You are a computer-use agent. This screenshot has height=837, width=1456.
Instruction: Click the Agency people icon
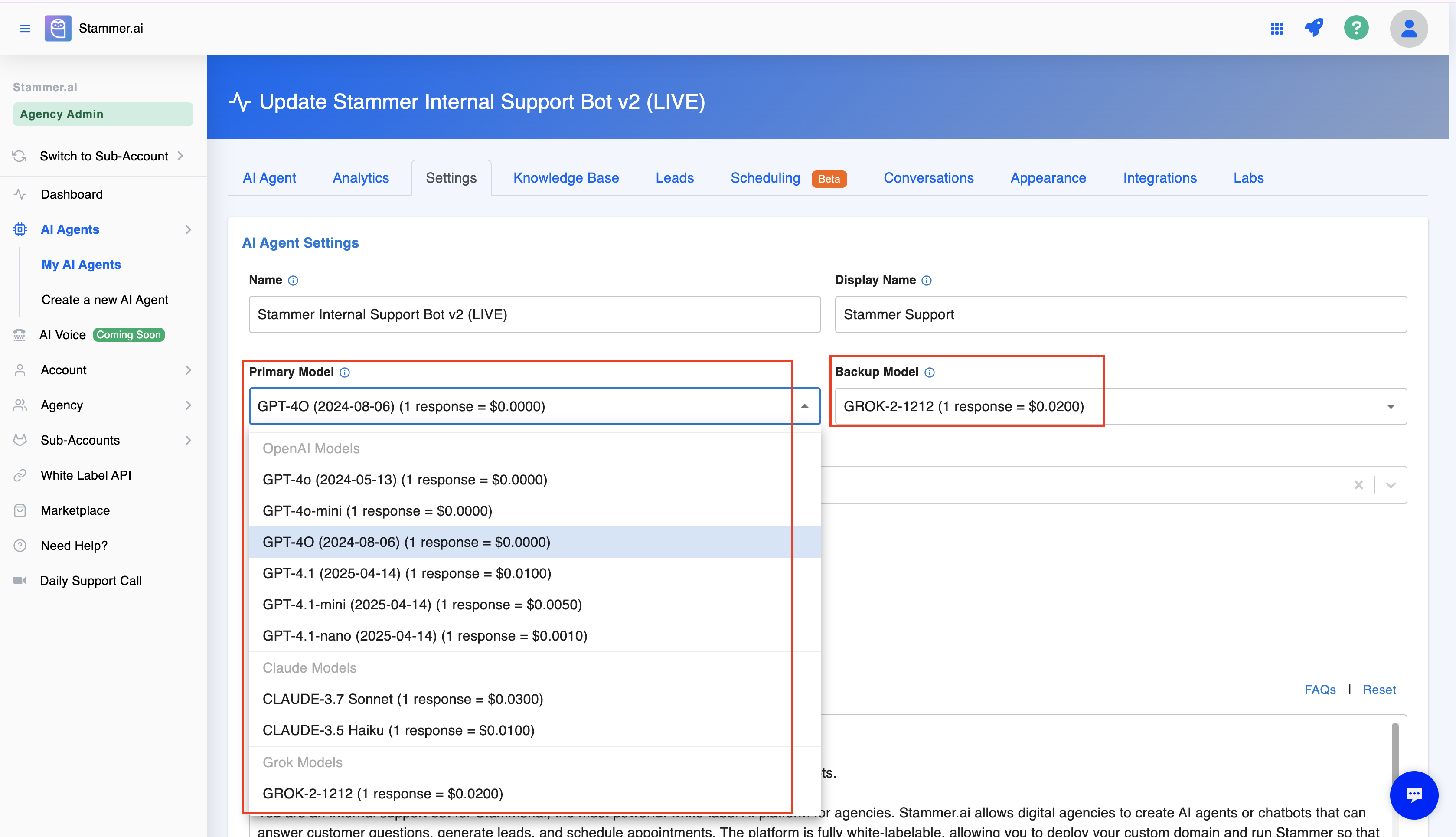pos(20,405)
